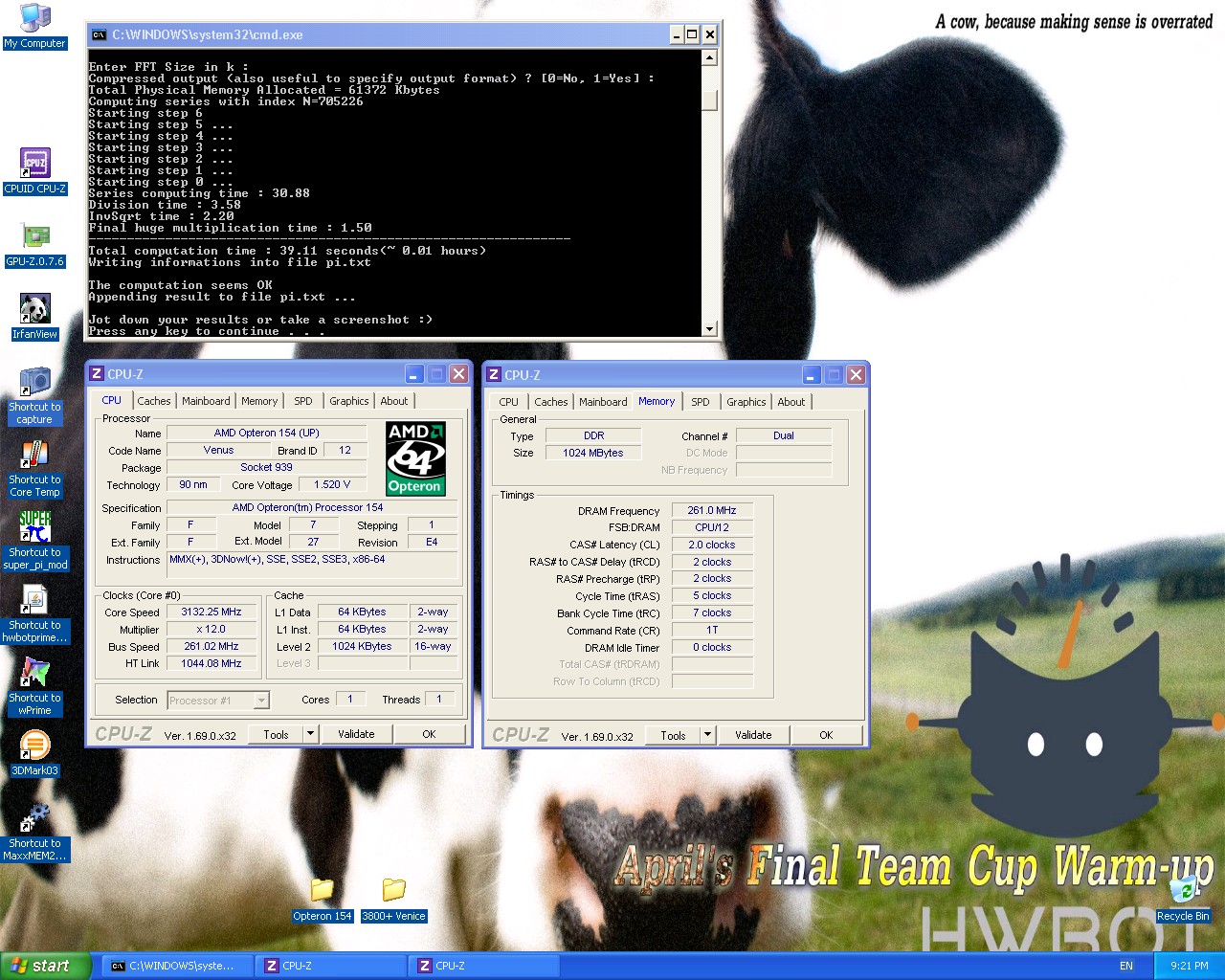Screen dimensions: 1225x980
Task: Open the Windows Start menu
Action: pos(46,967)
